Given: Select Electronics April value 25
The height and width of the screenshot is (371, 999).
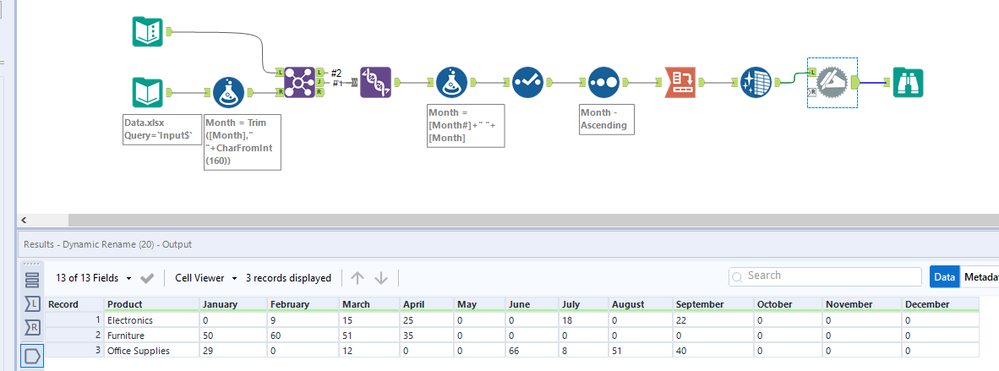Looking at the screenshot, I should coord(427,320).
